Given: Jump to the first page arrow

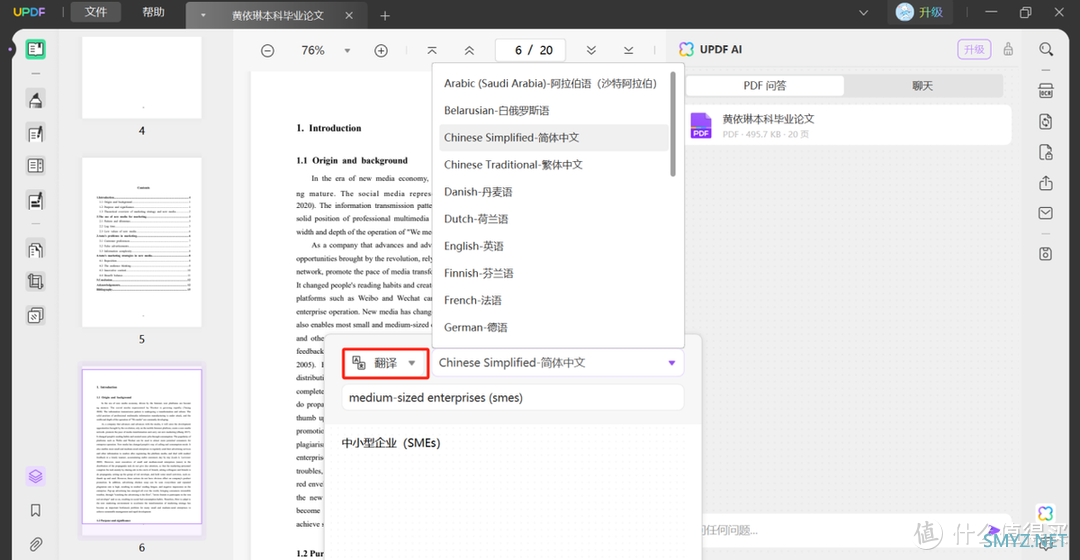Looking at the screenshot, I should [x=432, y=50].
